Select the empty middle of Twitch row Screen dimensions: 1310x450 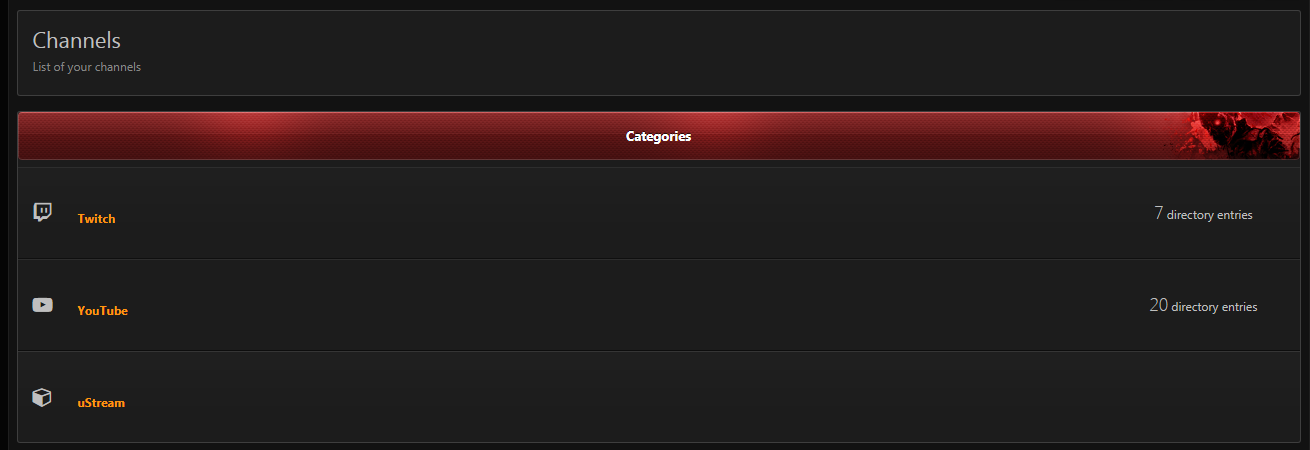coord(640,214)
